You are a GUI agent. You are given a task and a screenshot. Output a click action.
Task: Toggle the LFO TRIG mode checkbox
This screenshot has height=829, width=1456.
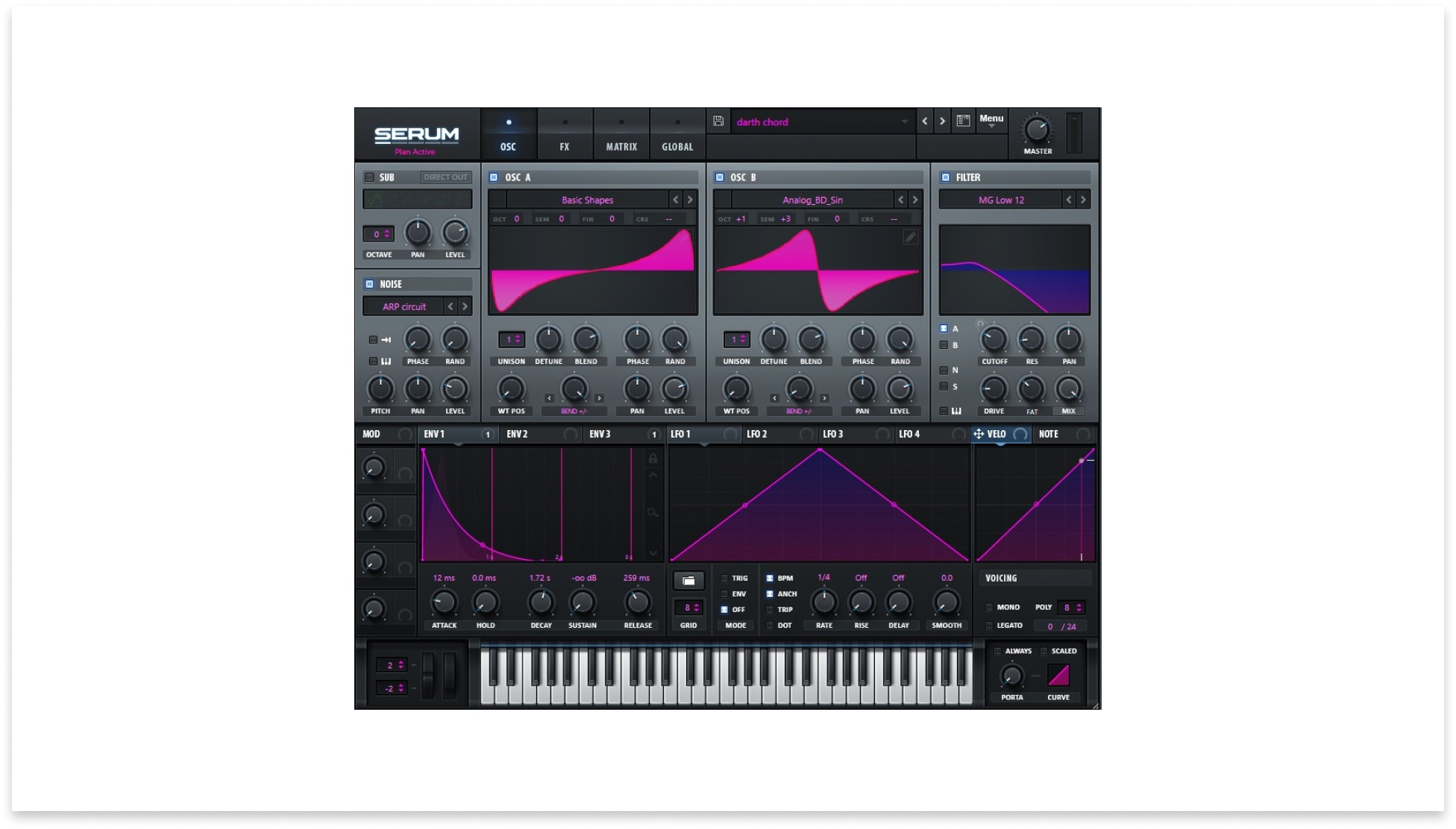[x=724, y=579]
